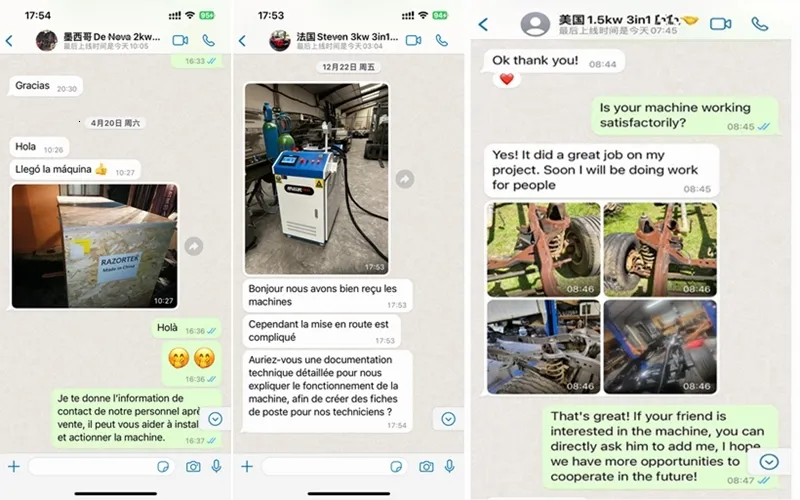Tap the heart reaction under Ok thank you

[507, 79]
